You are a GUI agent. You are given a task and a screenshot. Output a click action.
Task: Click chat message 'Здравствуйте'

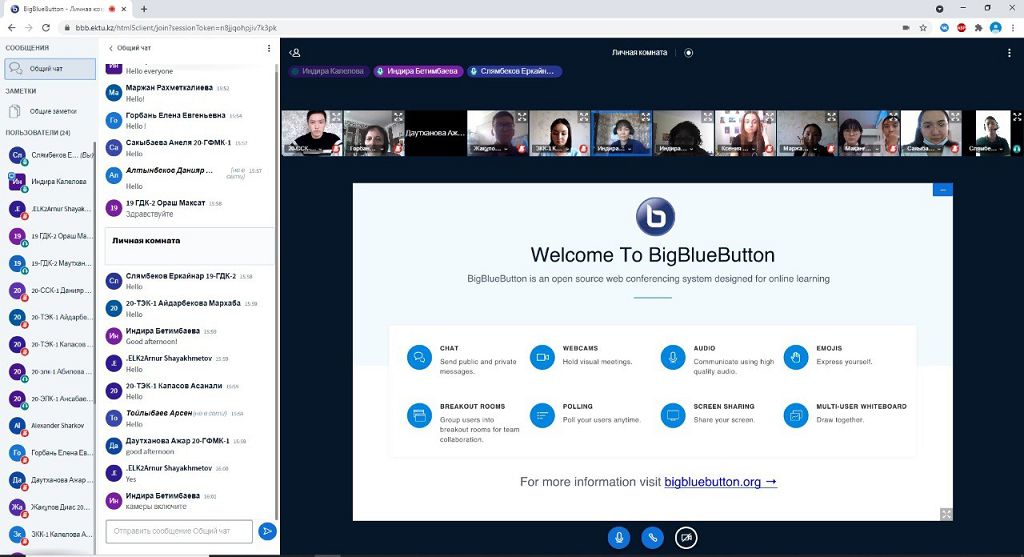(150, 214)
